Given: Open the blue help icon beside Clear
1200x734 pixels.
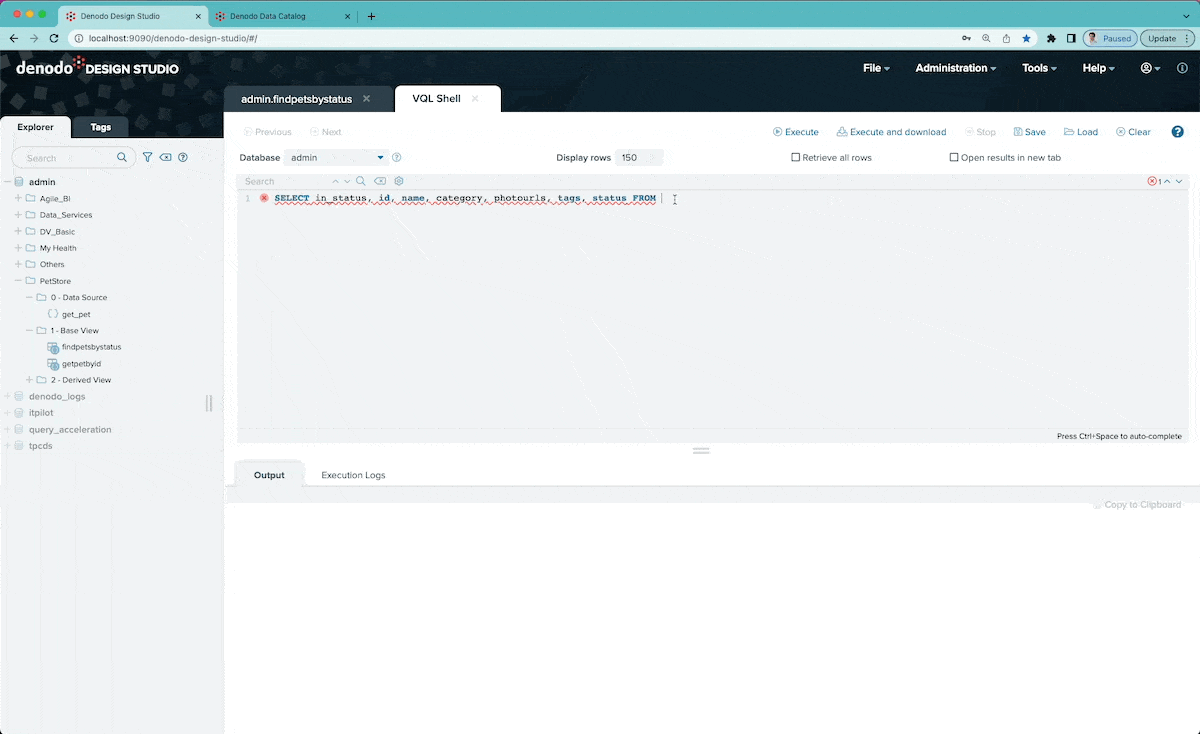Looking at the screenshot, I should 1178,132.
